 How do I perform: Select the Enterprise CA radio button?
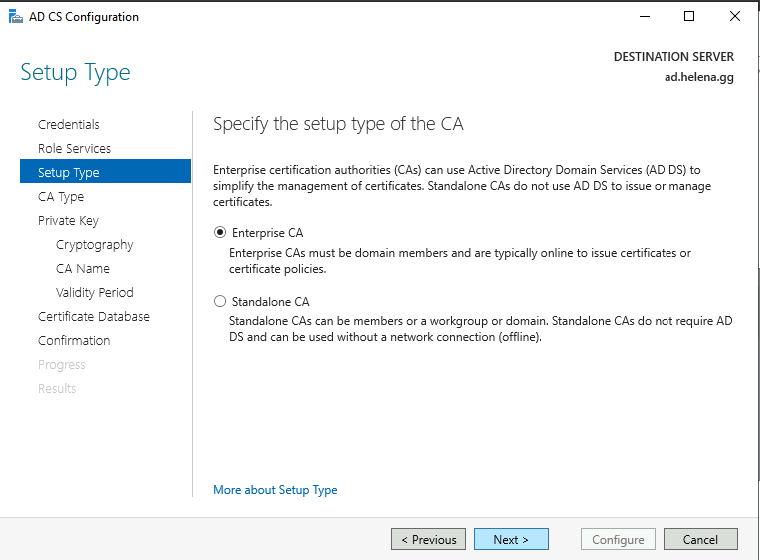220,232
